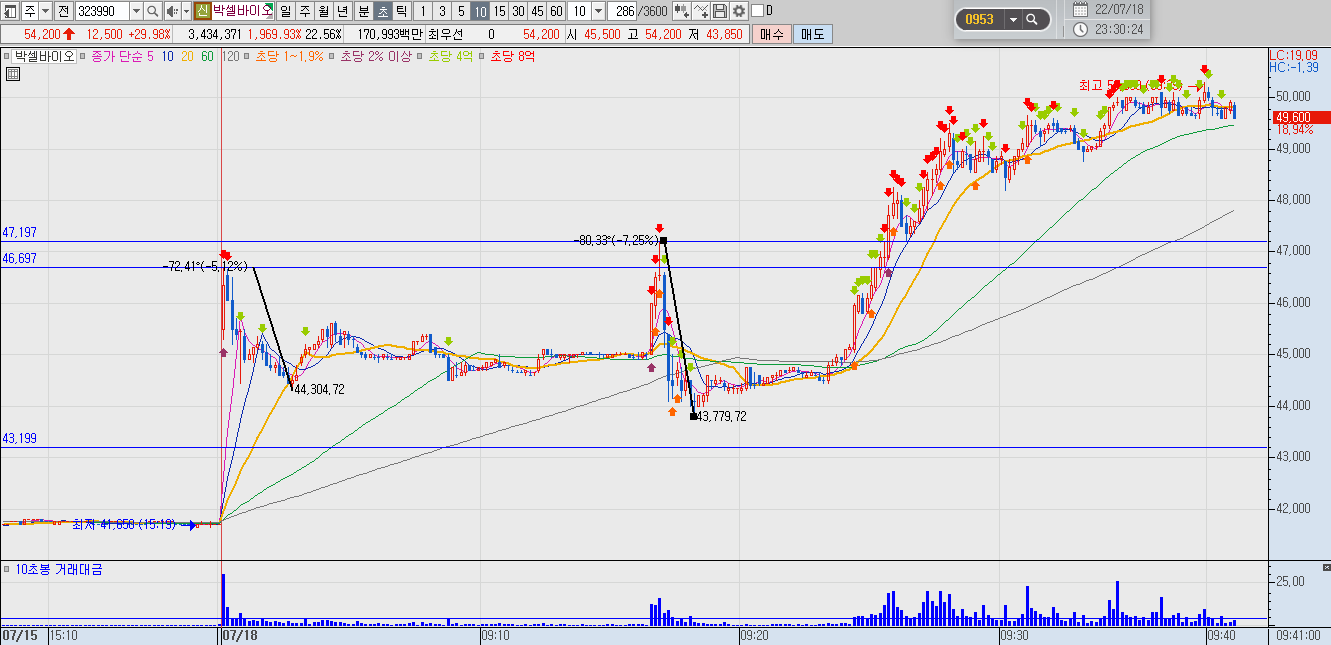This screenshot has width=1331, height=645.
Task: Toggle the 박셀바이오 series marker in legend
Action: (7, 57)
